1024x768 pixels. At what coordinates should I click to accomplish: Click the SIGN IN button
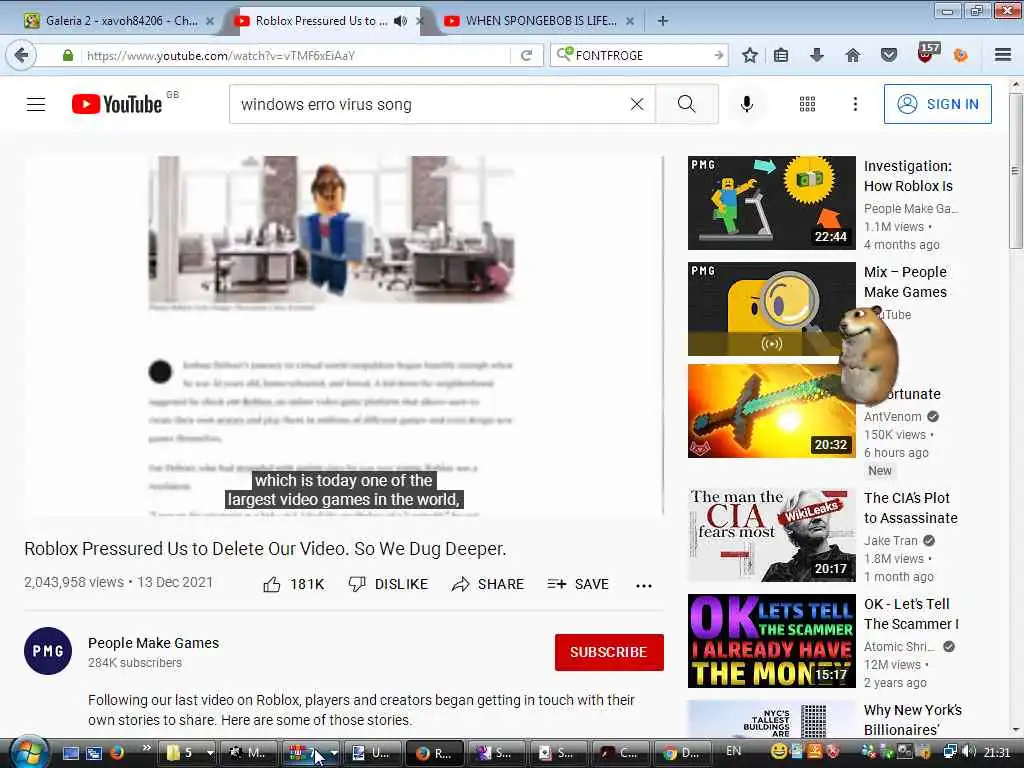click(937, 104)
